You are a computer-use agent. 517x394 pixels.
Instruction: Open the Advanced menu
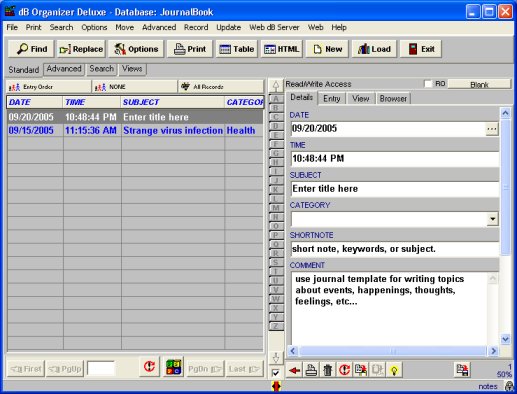(x=159, y=27)
